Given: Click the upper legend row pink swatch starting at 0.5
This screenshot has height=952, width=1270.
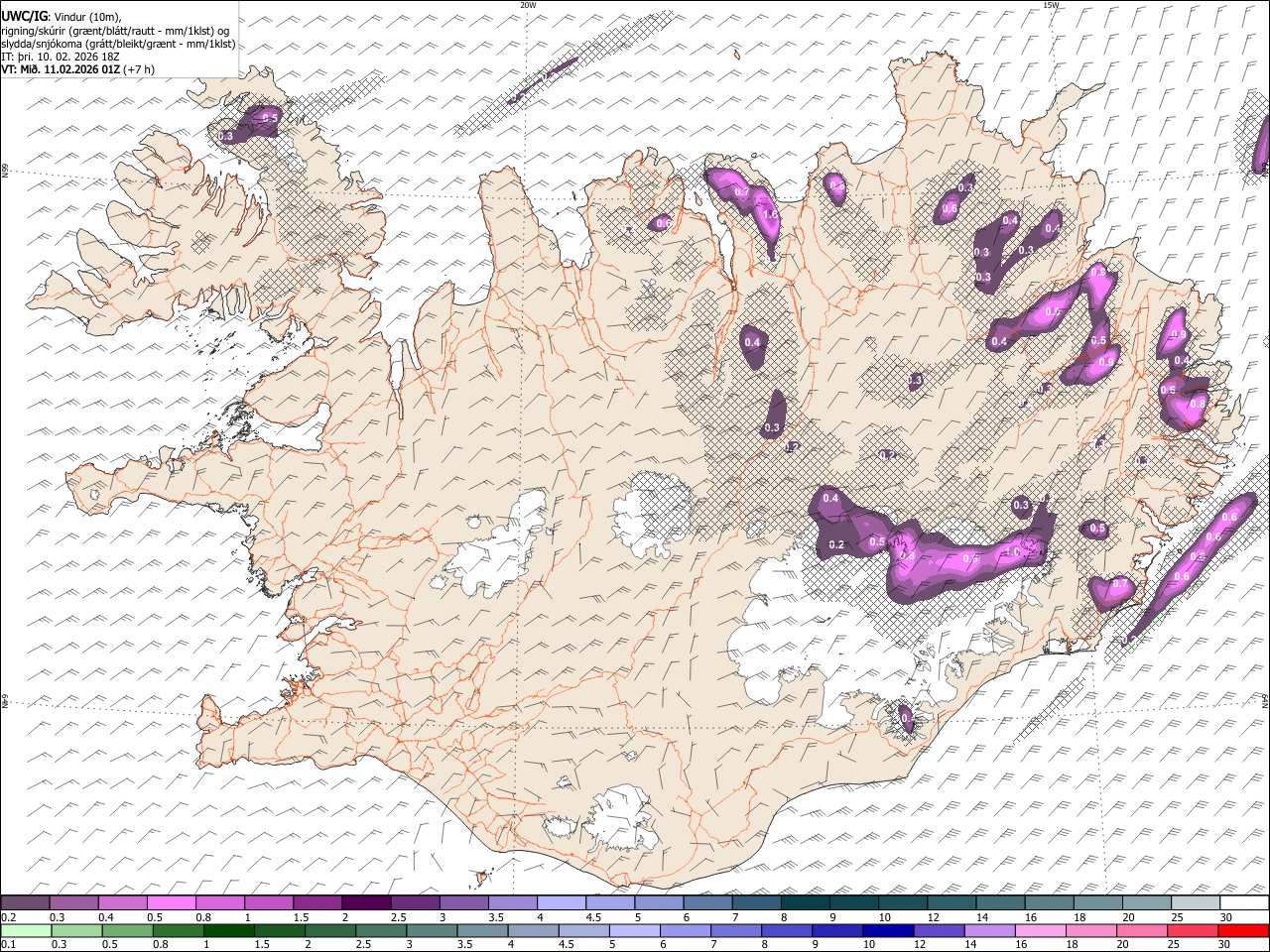Looking at the screenshot, I should [x=171, y=903].
